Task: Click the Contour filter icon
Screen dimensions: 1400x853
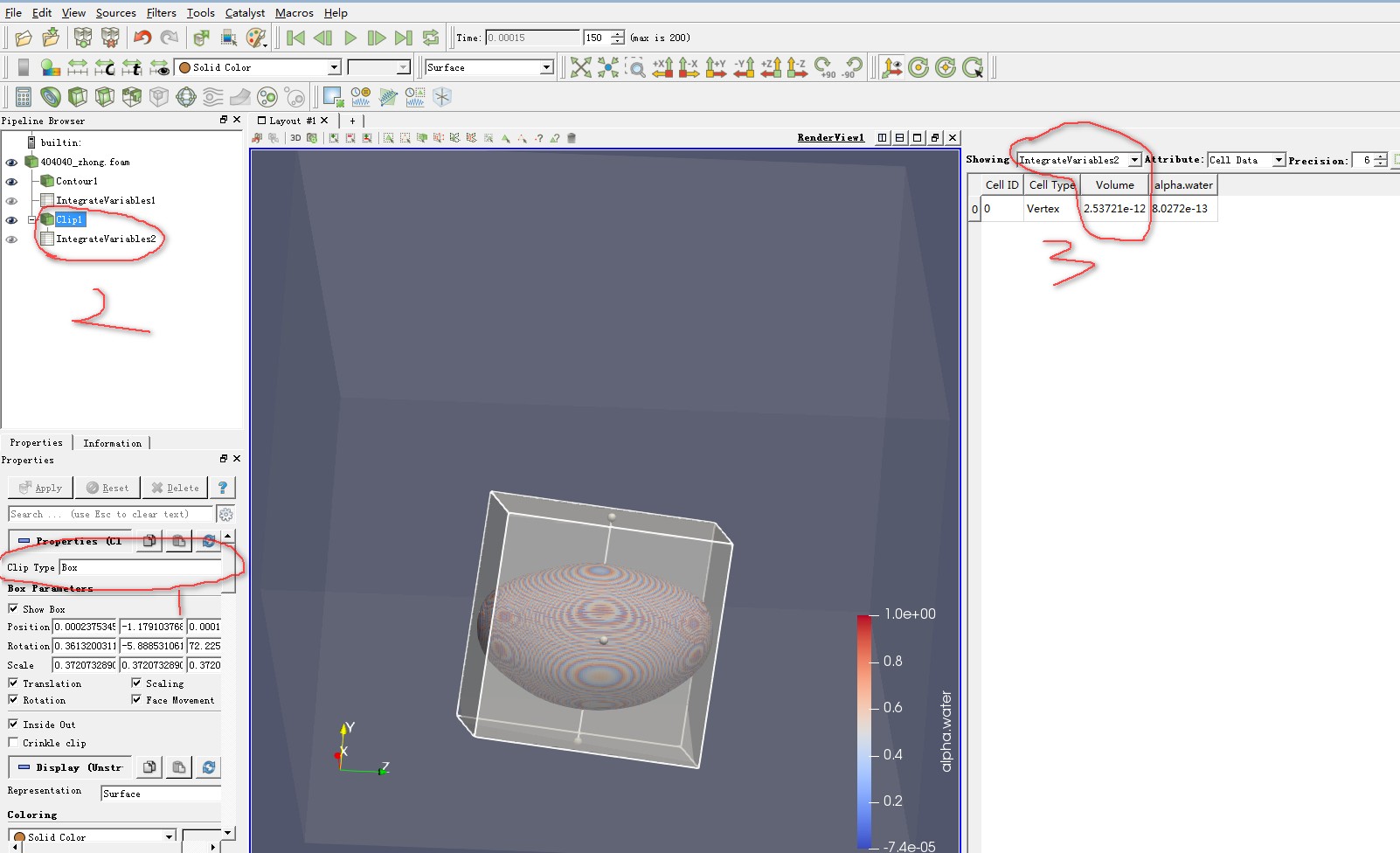Action: pyautogui.click(x=51, y=97)
